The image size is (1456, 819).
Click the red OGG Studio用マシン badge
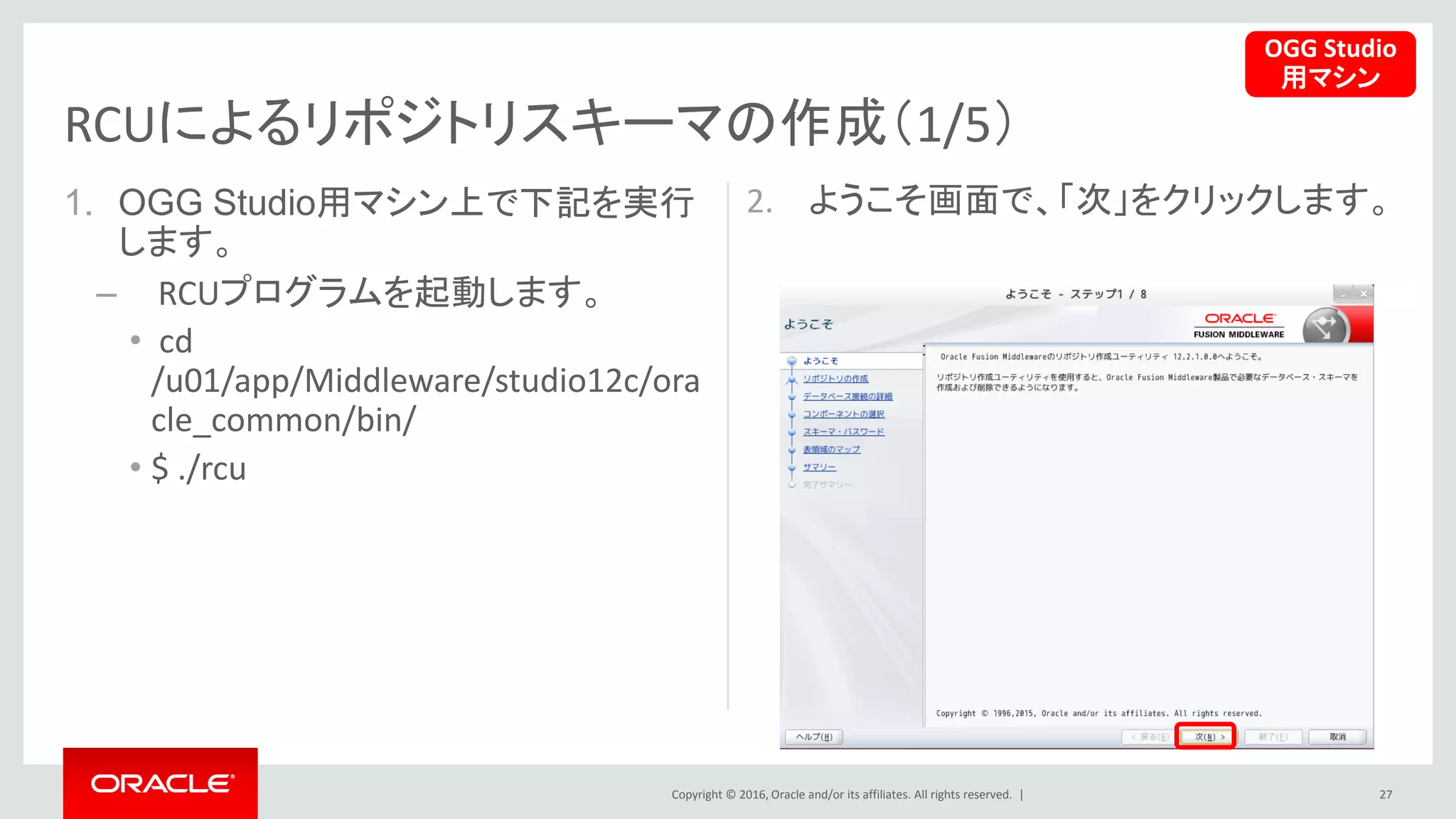pos(1330,64)
